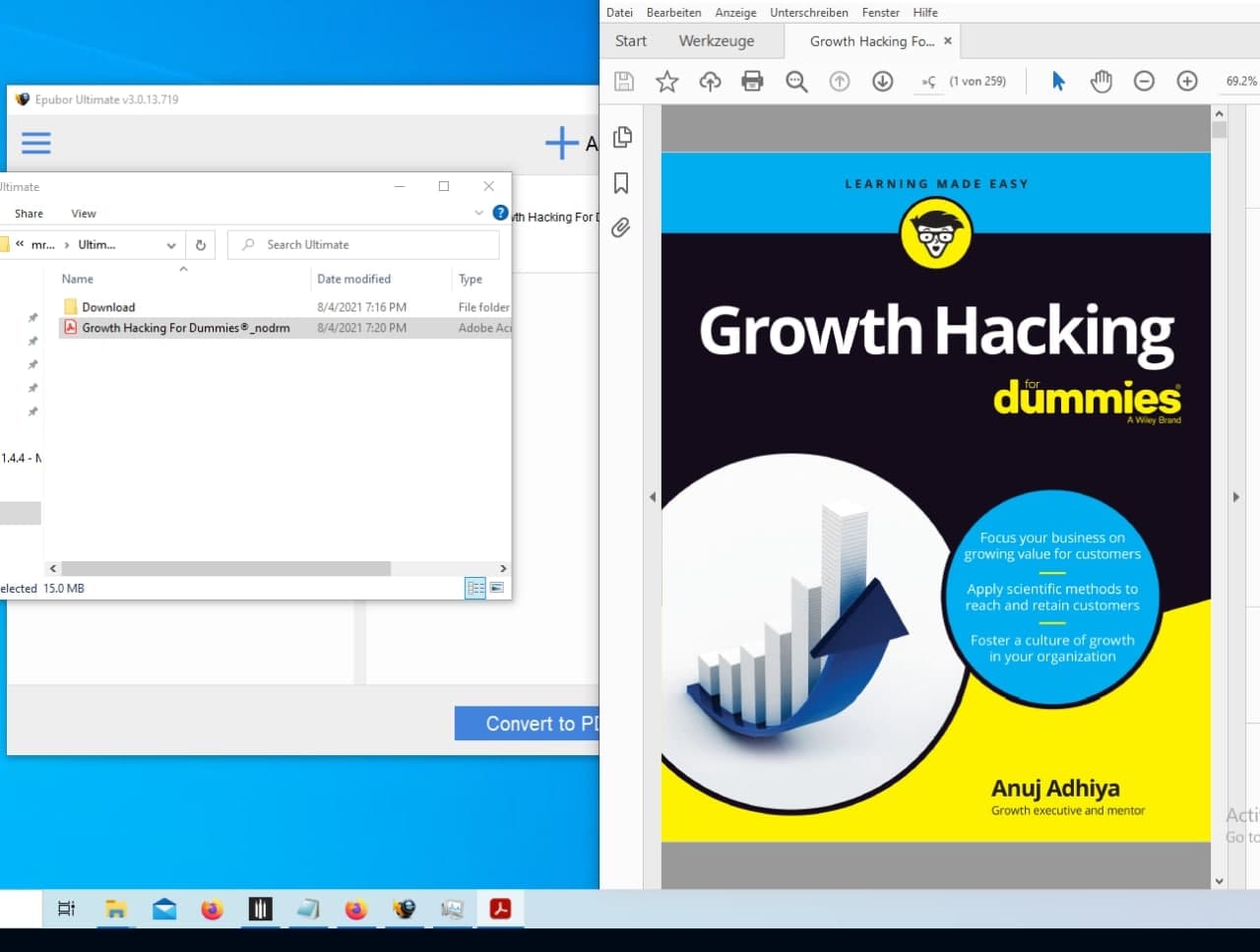This screenshot has width=1260, height=952.
Task: Open the Epubor hamburger menu
Action: (36, 144)
